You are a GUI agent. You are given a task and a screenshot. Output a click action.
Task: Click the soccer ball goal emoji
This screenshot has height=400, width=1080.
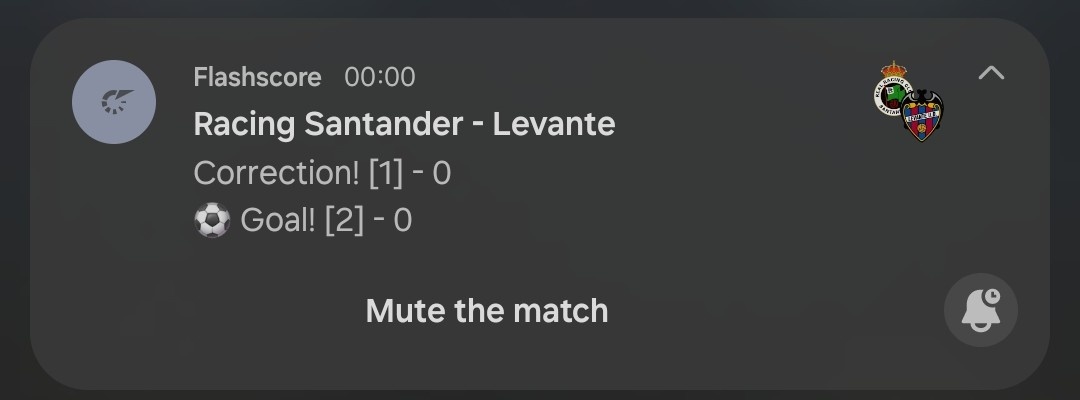point(212,220)
